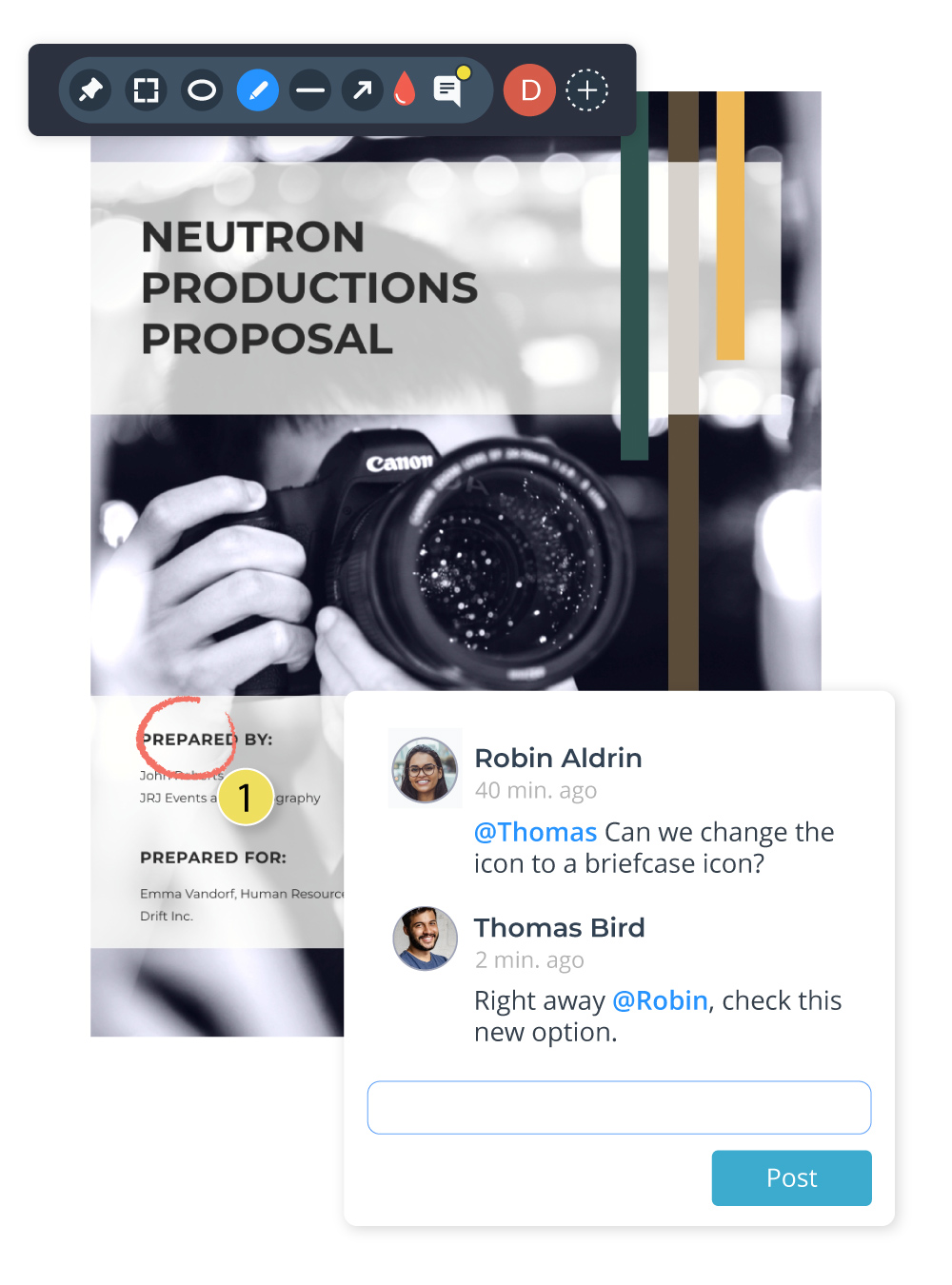The image size is (952, 1285).
Task: Click the Robin Aldrin commenter name
Action: pos(558,758)
